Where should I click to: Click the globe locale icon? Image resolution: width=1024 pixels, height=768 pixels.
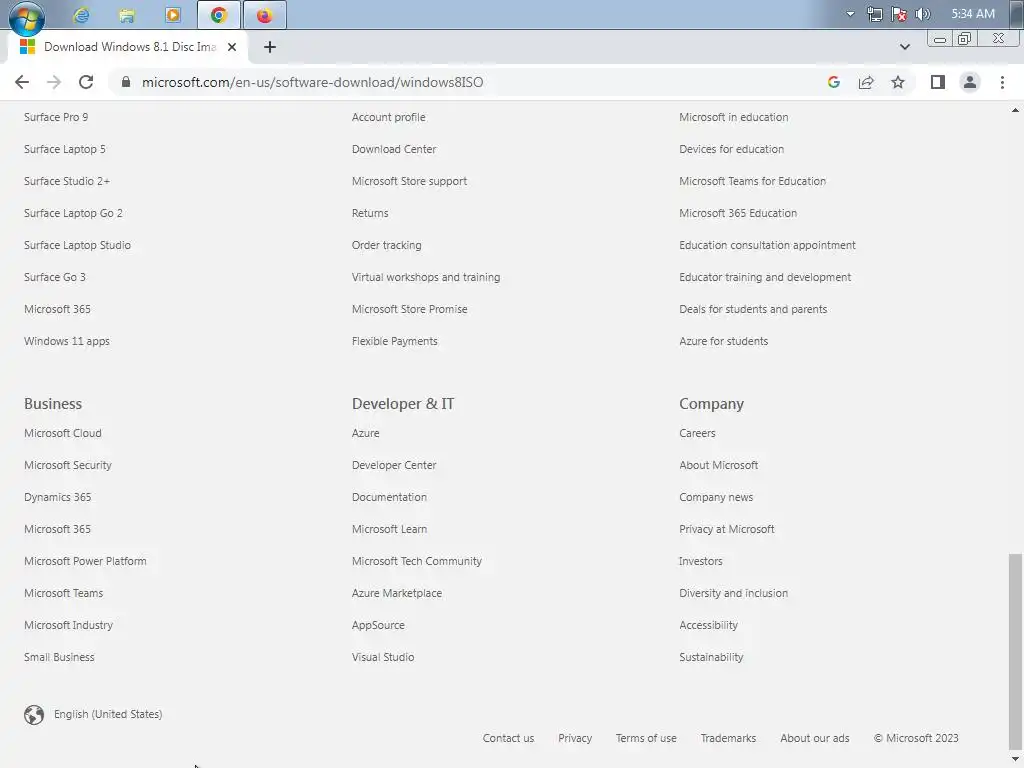pyautogui.click(x=34, y=715)
